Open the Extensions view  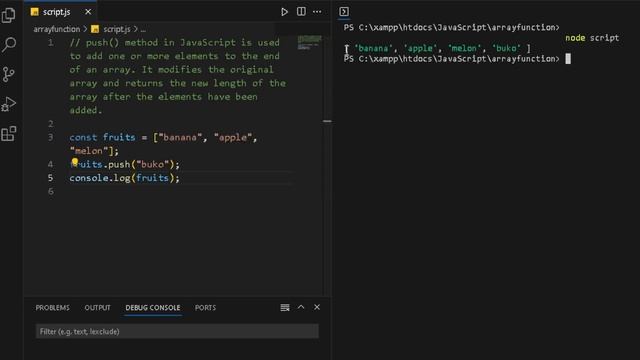click(9, 133)
